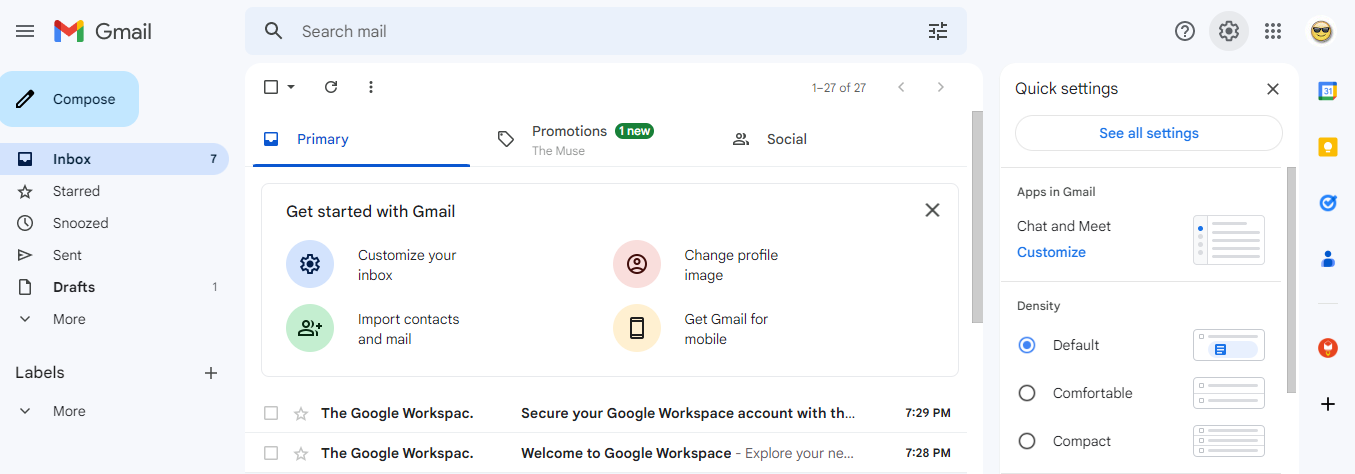This screenshot has height=474, width=1355.
Task: Open Google Calendar side panel icon
Action: point(1328,91)
